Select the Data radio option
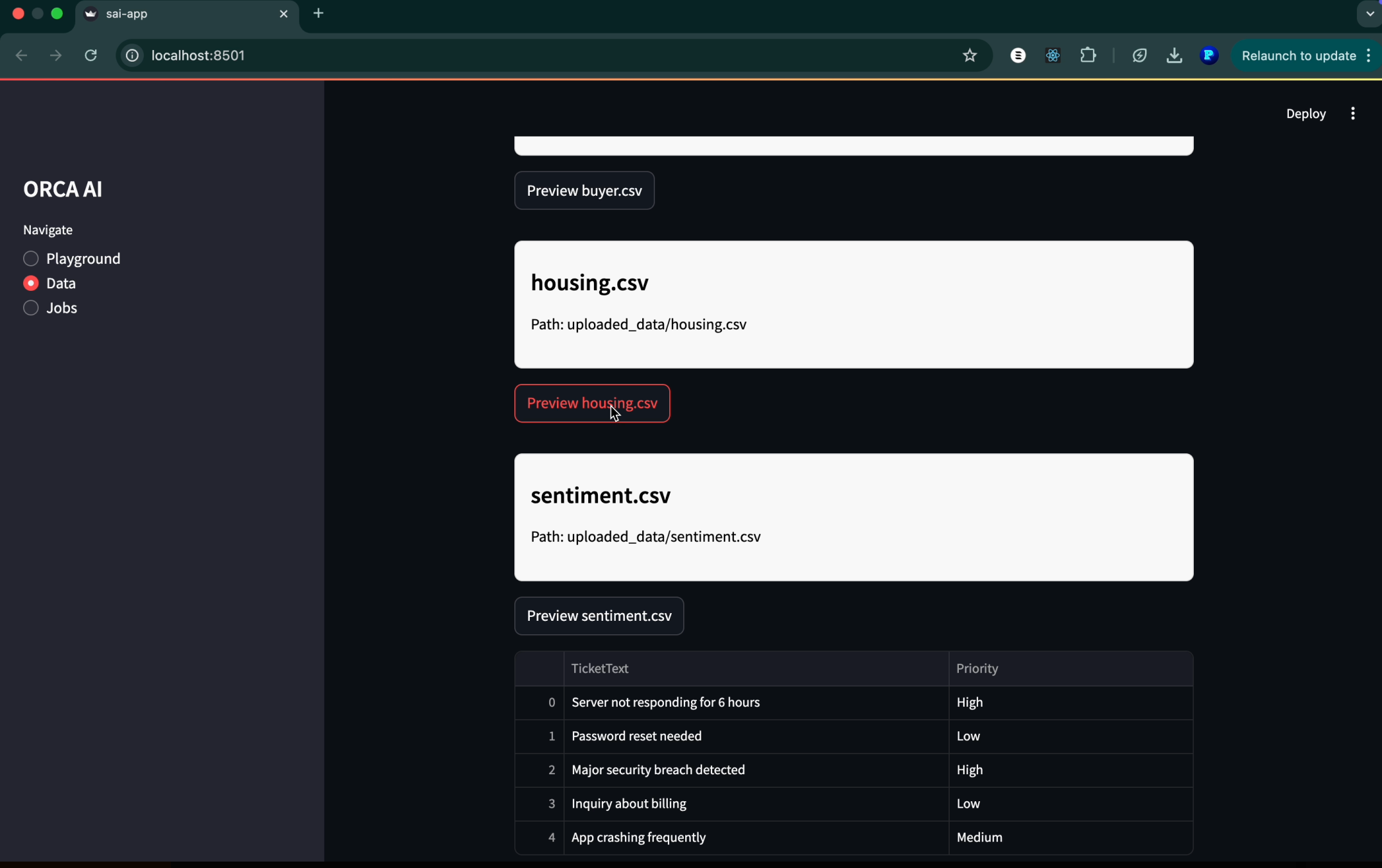Image resolution: width=1382 pixels, height=868 pixels. point(31,283)
